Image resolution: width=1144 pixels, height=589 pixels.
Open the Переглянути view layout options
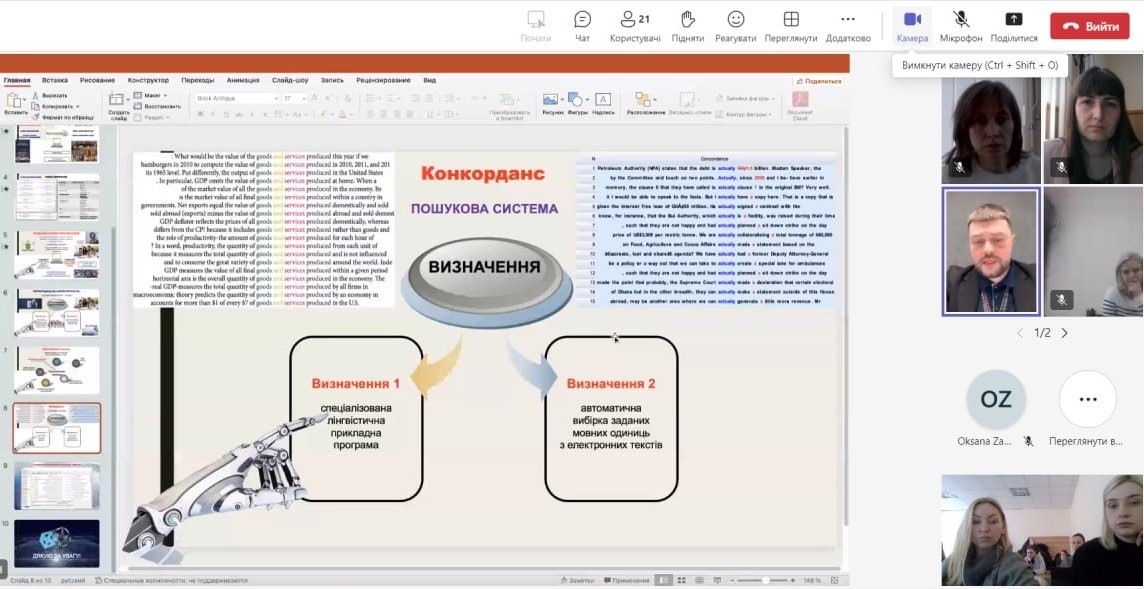pos(790,20)
